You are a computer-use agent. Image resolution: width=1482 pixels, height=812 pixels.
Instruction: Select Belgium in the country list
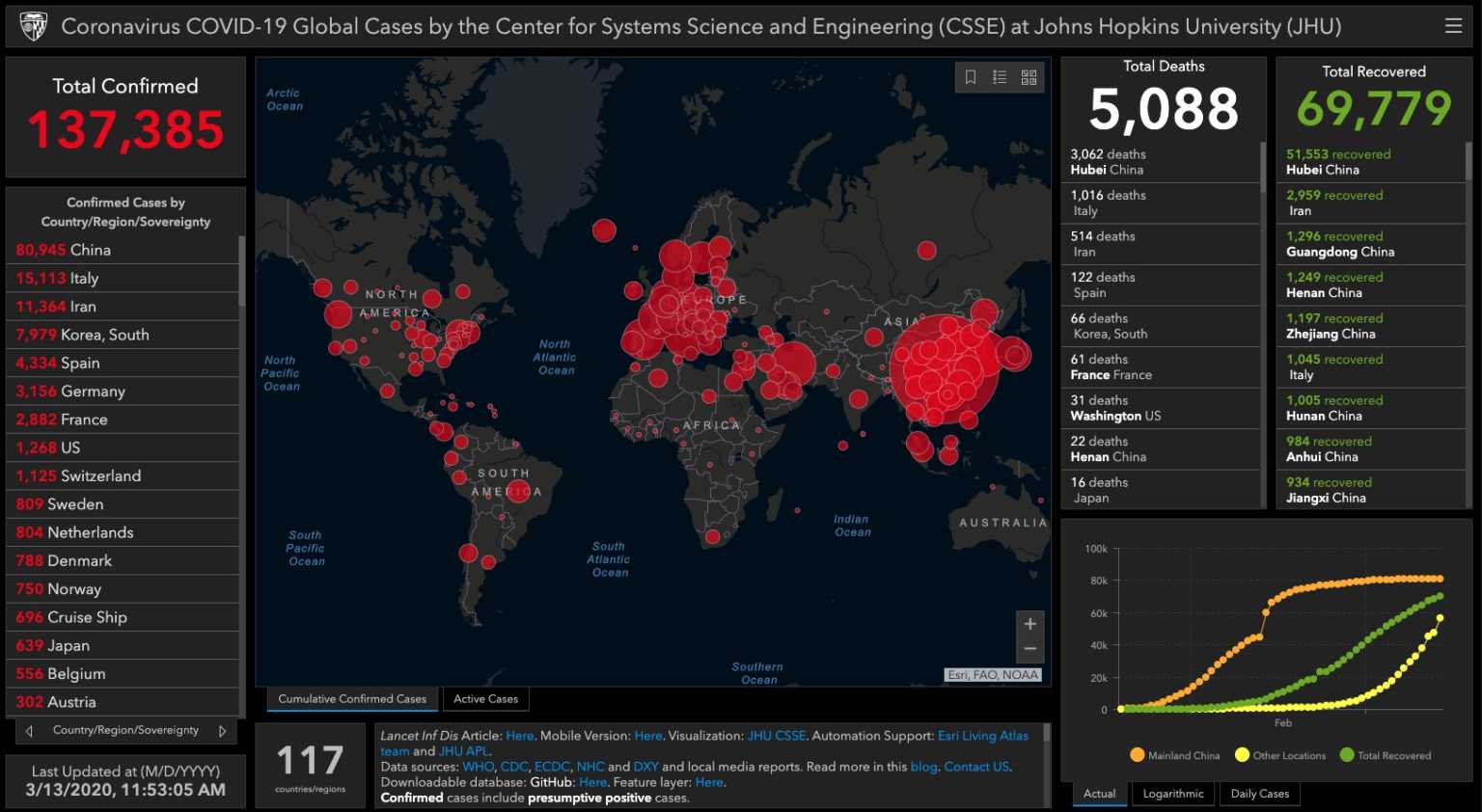[x=123, y=674]
